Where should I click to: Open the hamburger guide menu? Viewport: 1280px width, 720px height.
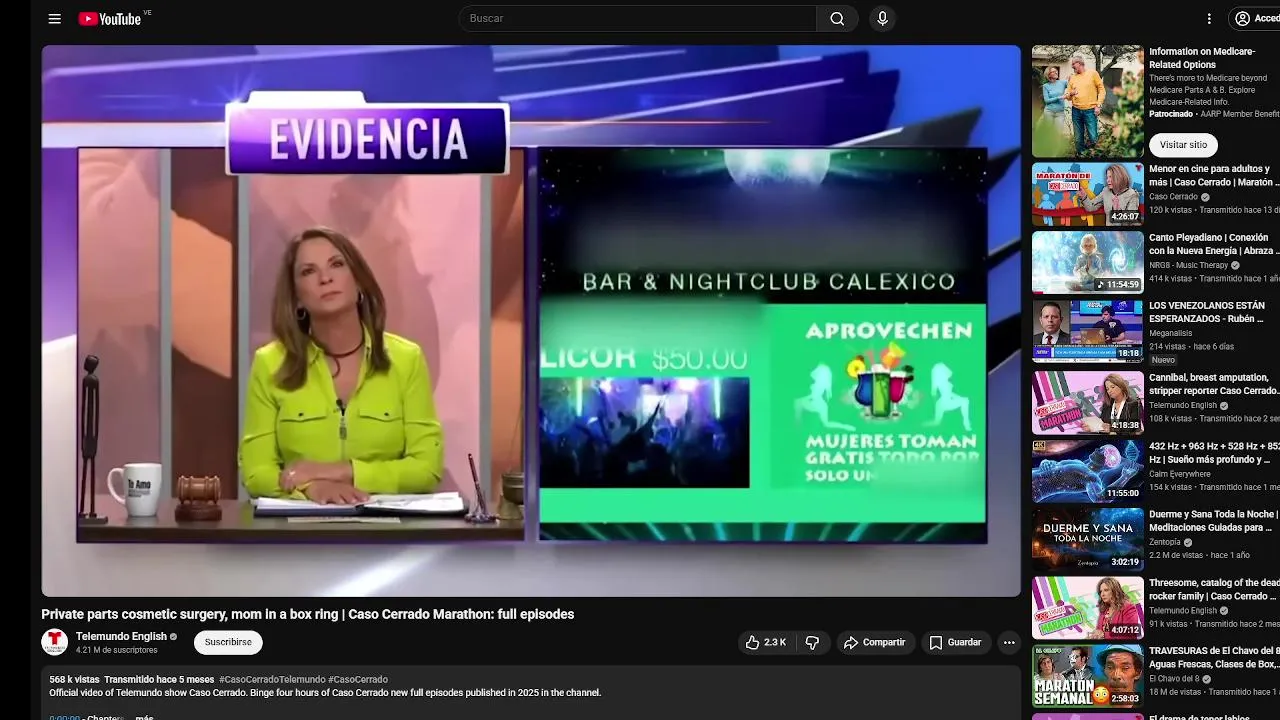coord(55,19)
